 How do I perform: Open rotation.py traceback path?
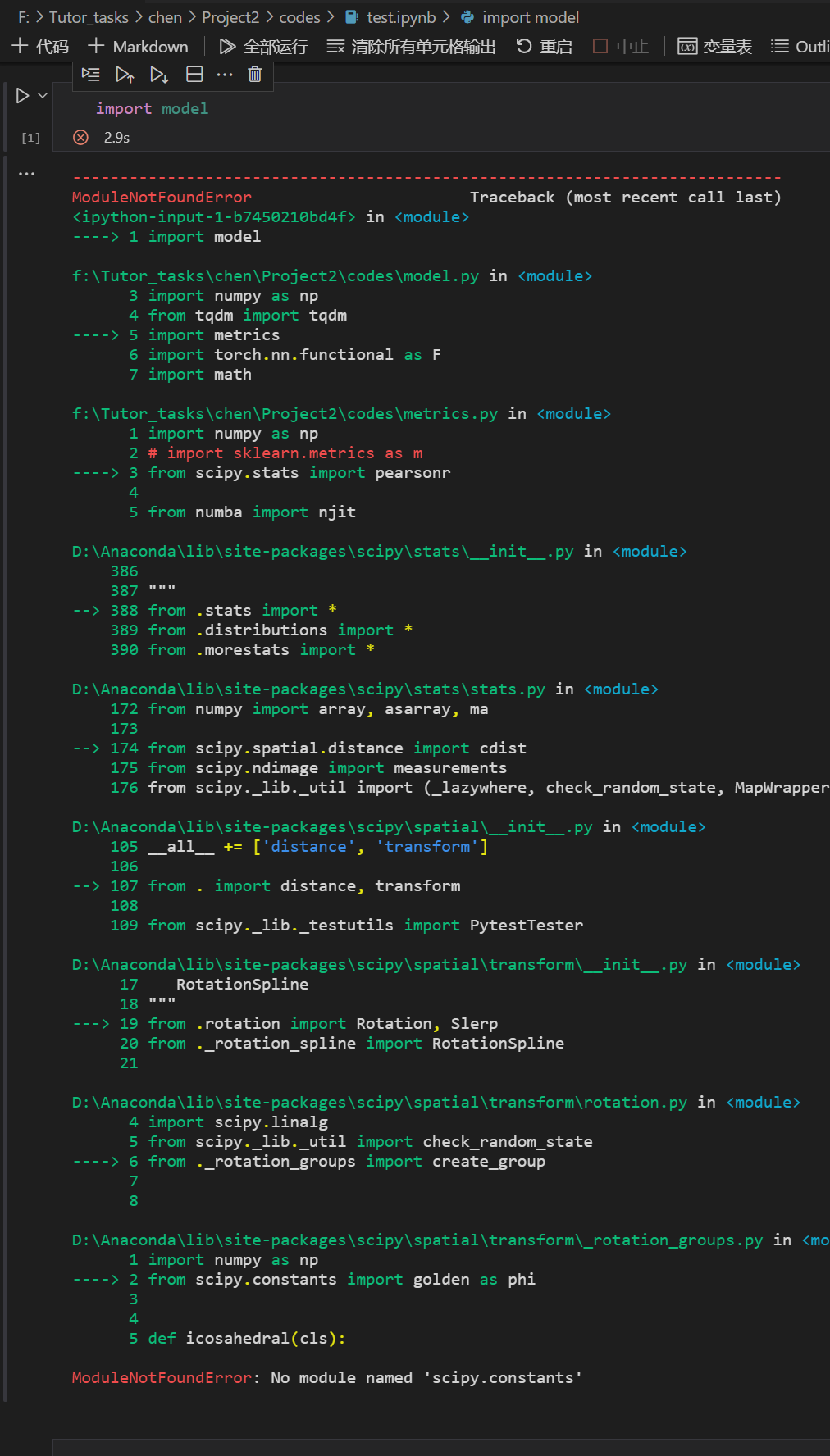click(380, 1103)
